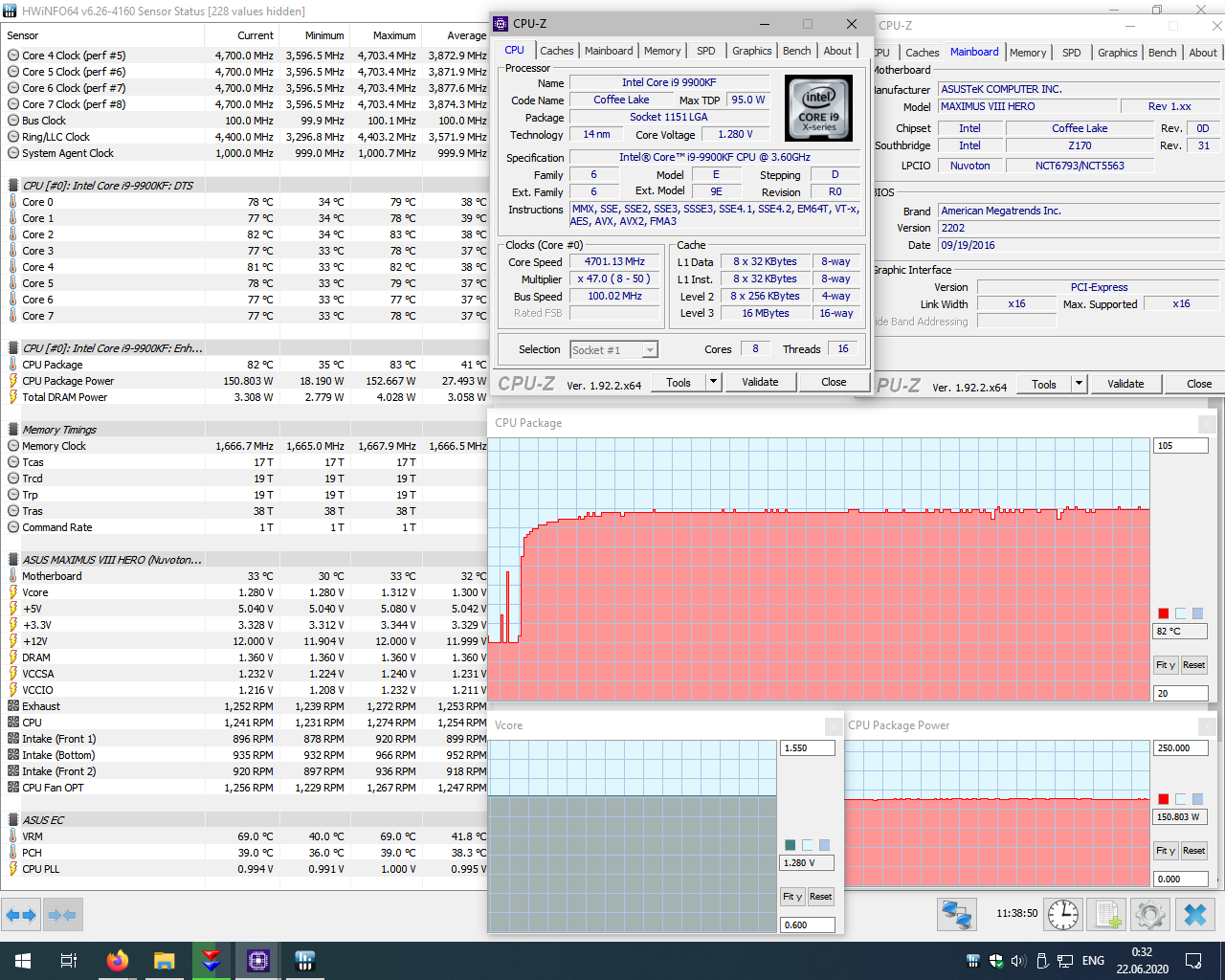Open the Tools dropdown arrow in background CPU-Z
Image resolution: width=1225 pixels, height=980 pixels.
pyautogui.click(x=1079, y=384)
